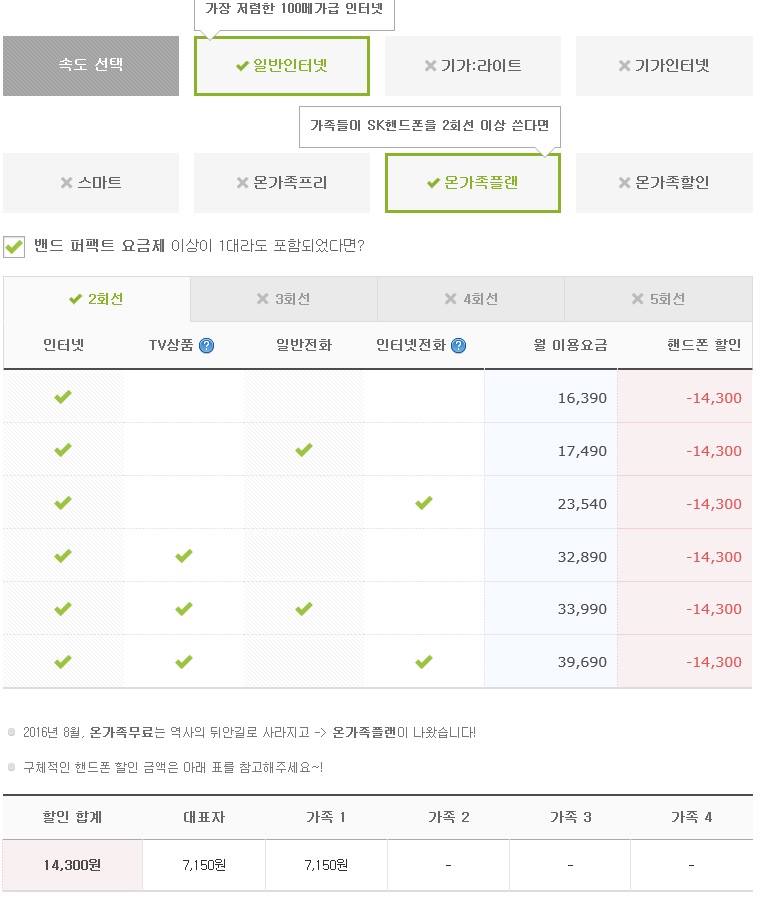Choose the 온가족할인 discount plan

pos(664,183)
